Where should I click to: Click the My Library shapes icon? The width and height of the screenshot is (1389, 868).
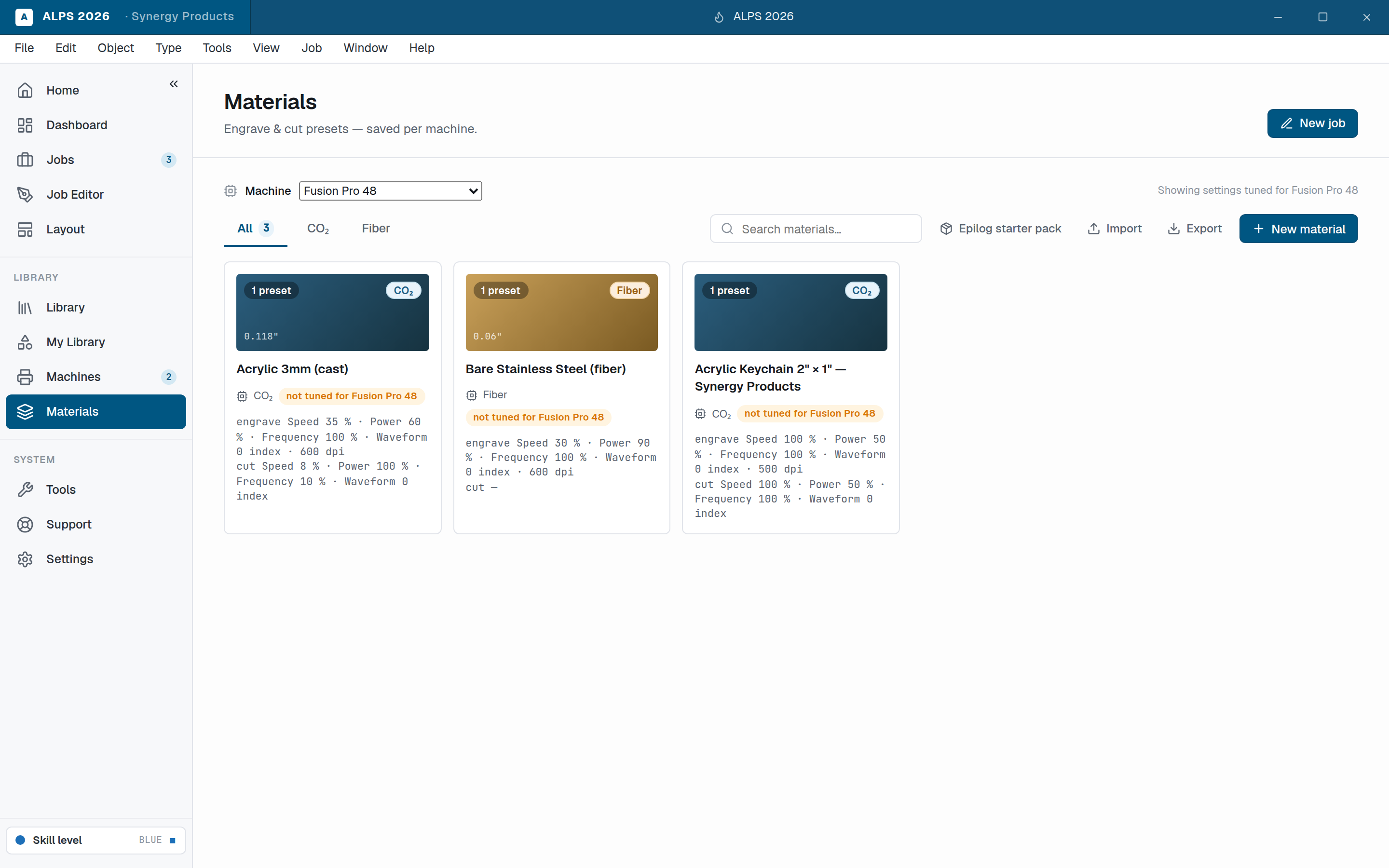[x=25, y=342]
